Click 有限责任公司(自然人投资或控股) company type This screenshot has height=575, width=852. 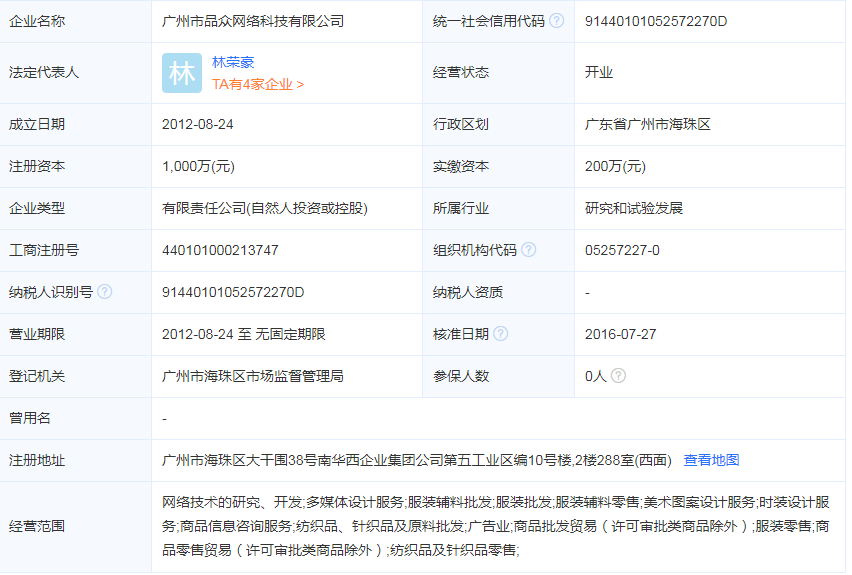point(265,208)
